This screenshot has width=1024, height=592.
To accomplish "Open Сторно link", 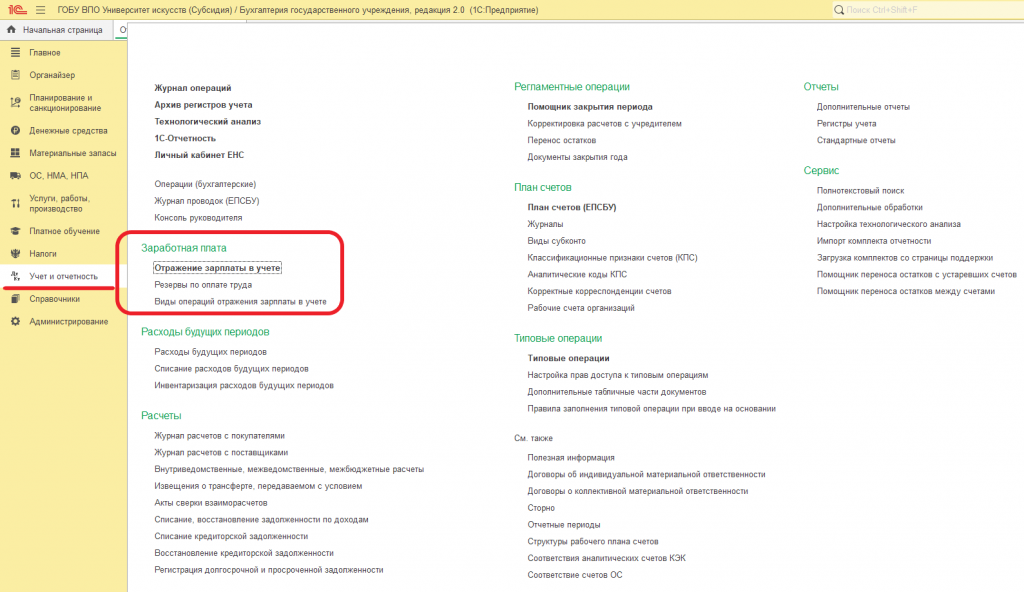I will click(x=541, y=508).
